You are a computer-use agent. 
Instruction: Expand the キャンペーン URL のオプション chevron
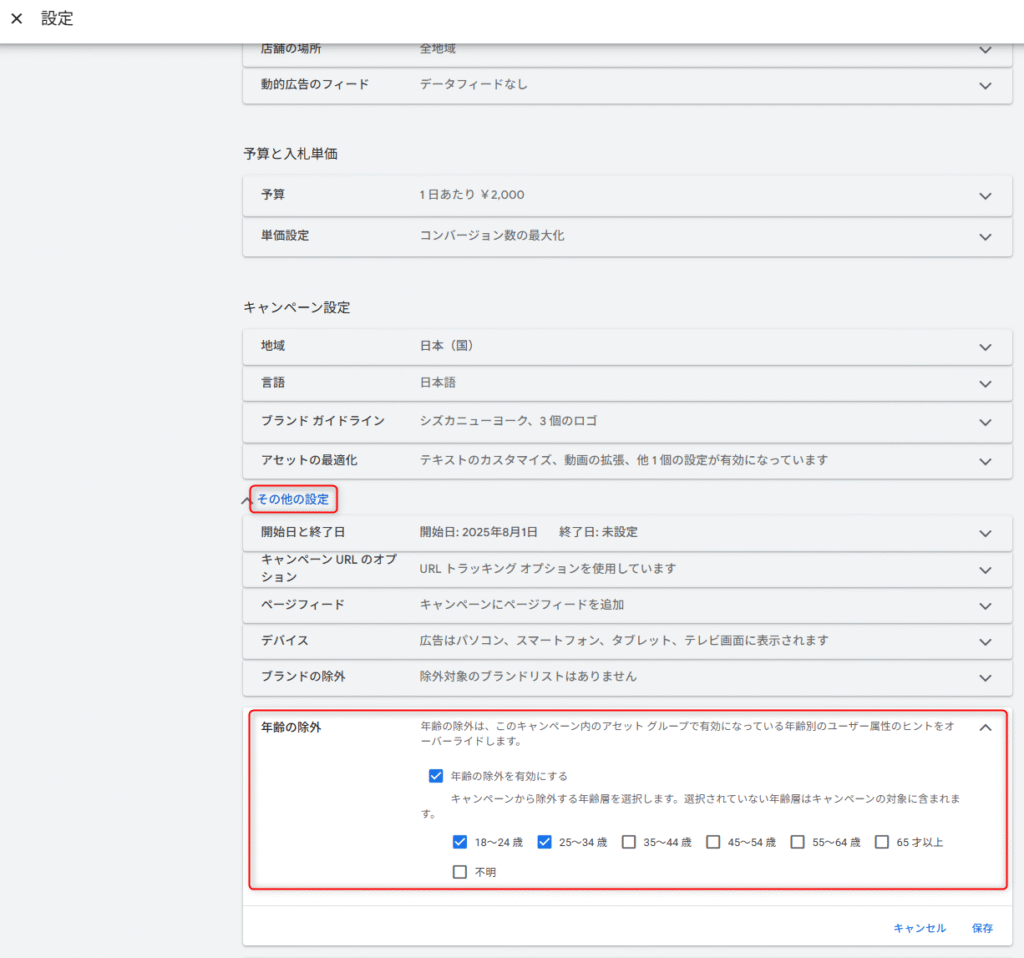(x=985, y=570)
